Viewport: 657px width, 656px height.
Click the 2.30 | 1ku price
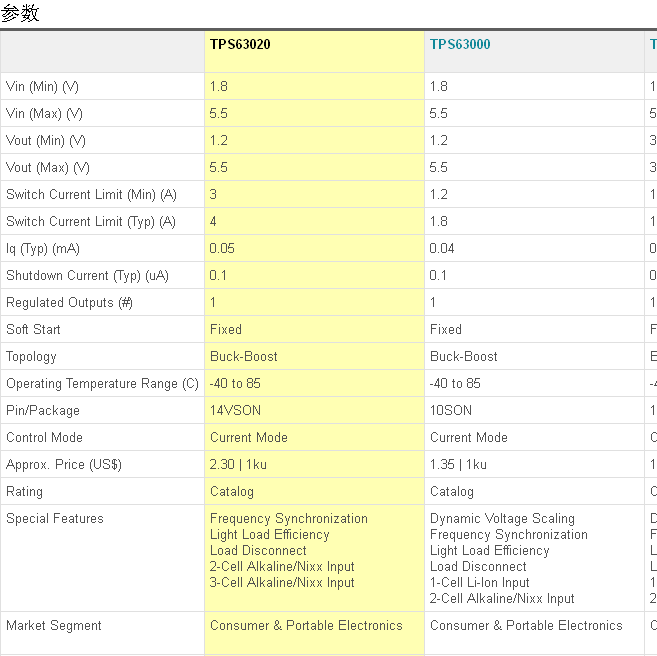click(x=238, y=465)
